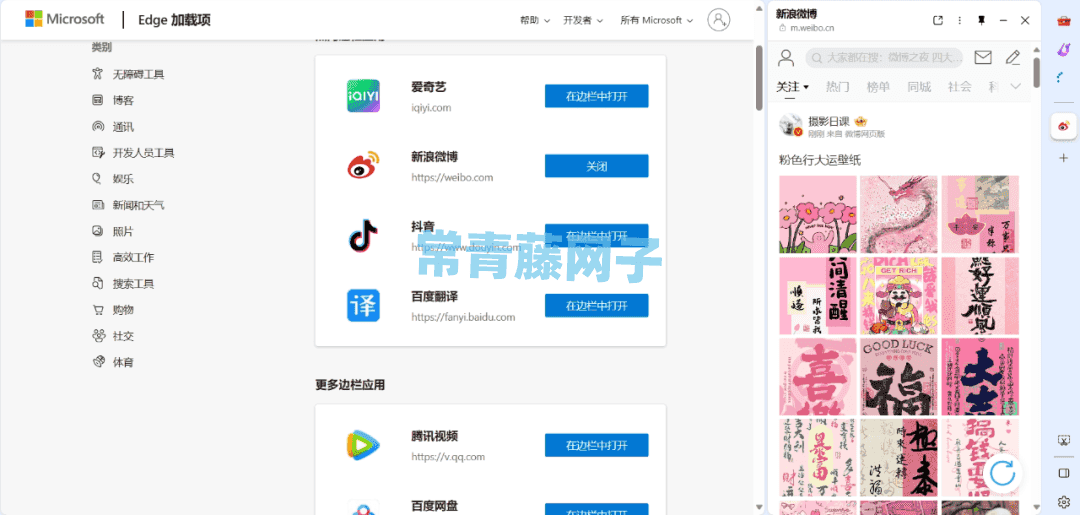
Task: Open the Edge 加载项 home link
Action: [x=174, y=20]
